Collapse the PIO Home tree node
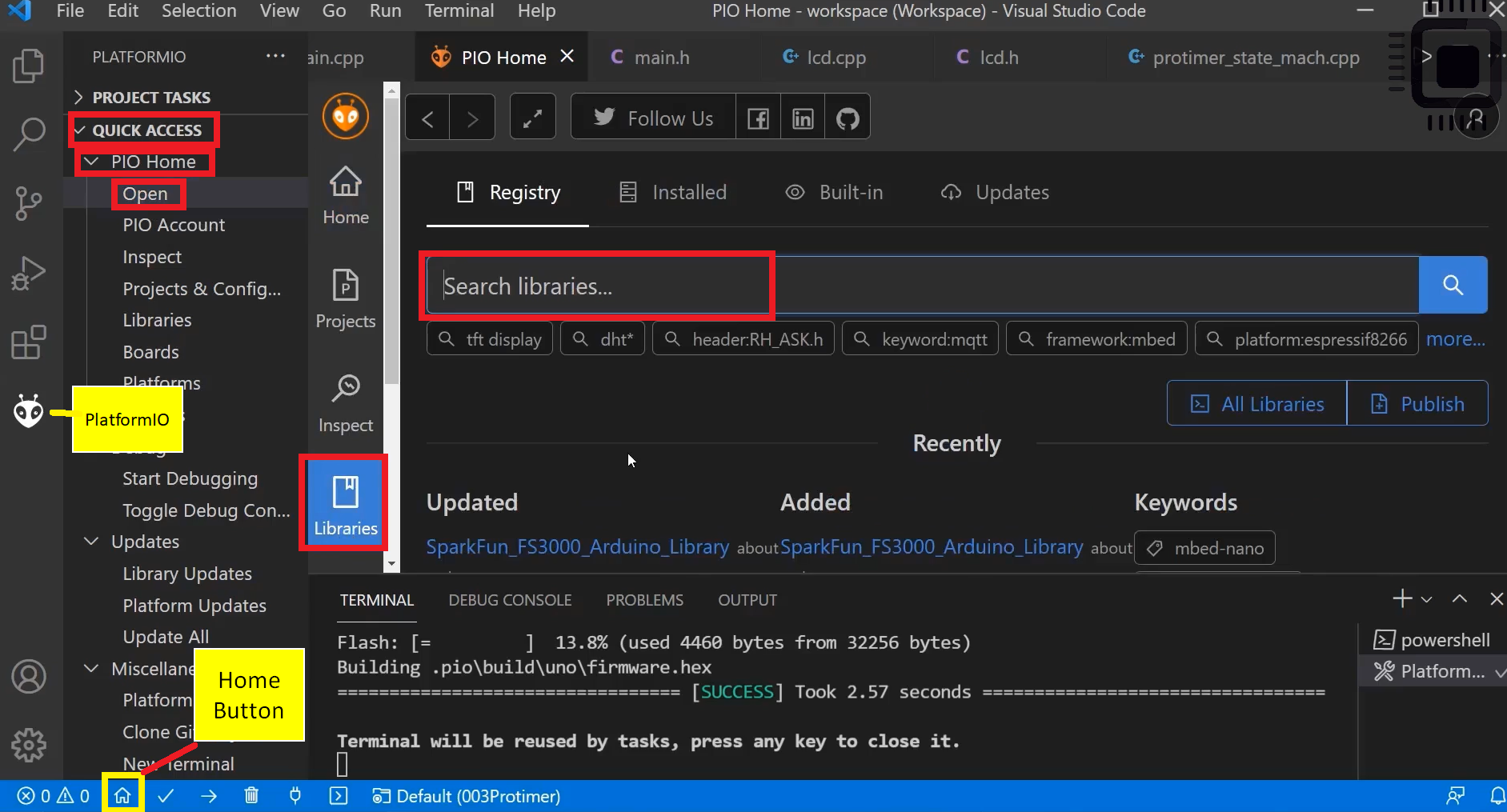This screenshot has width=1507, height=812. pyautogui.click(x=92, y=162)
